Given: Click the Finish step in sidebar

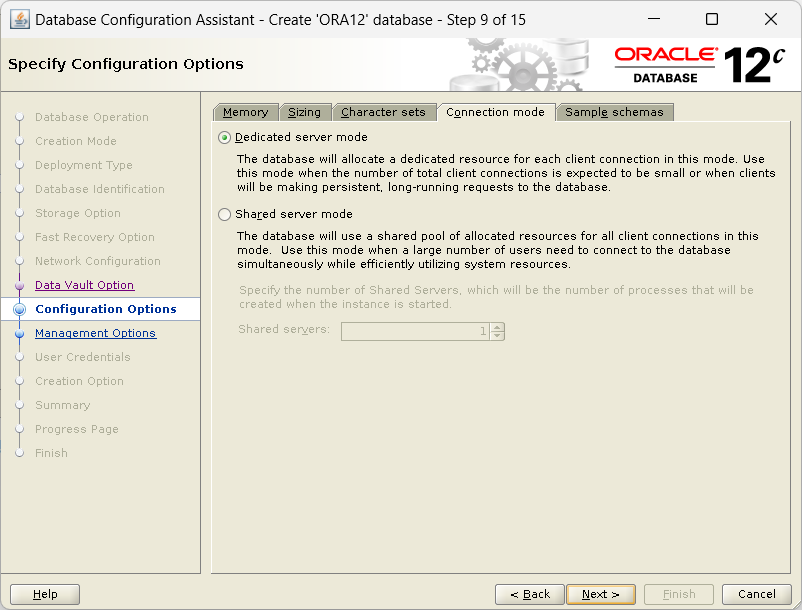Looking at the screenshot, I should [51, 454].
